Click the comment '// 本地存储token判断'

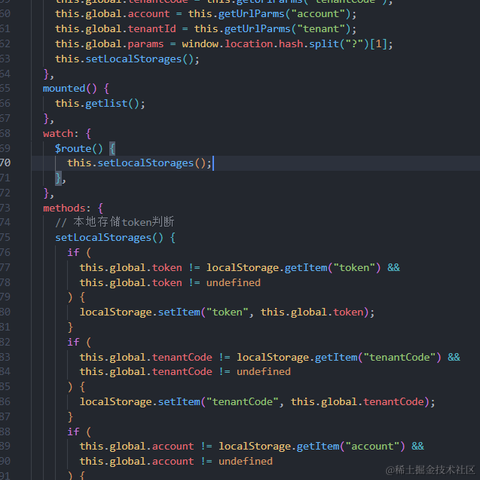pyautogui.click(x=115, y=222)
